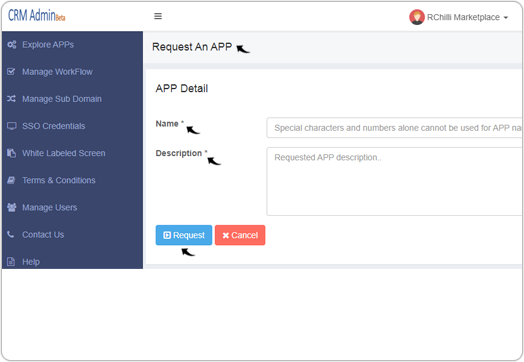Click the Contact Us phone icon

click(11, 234)
